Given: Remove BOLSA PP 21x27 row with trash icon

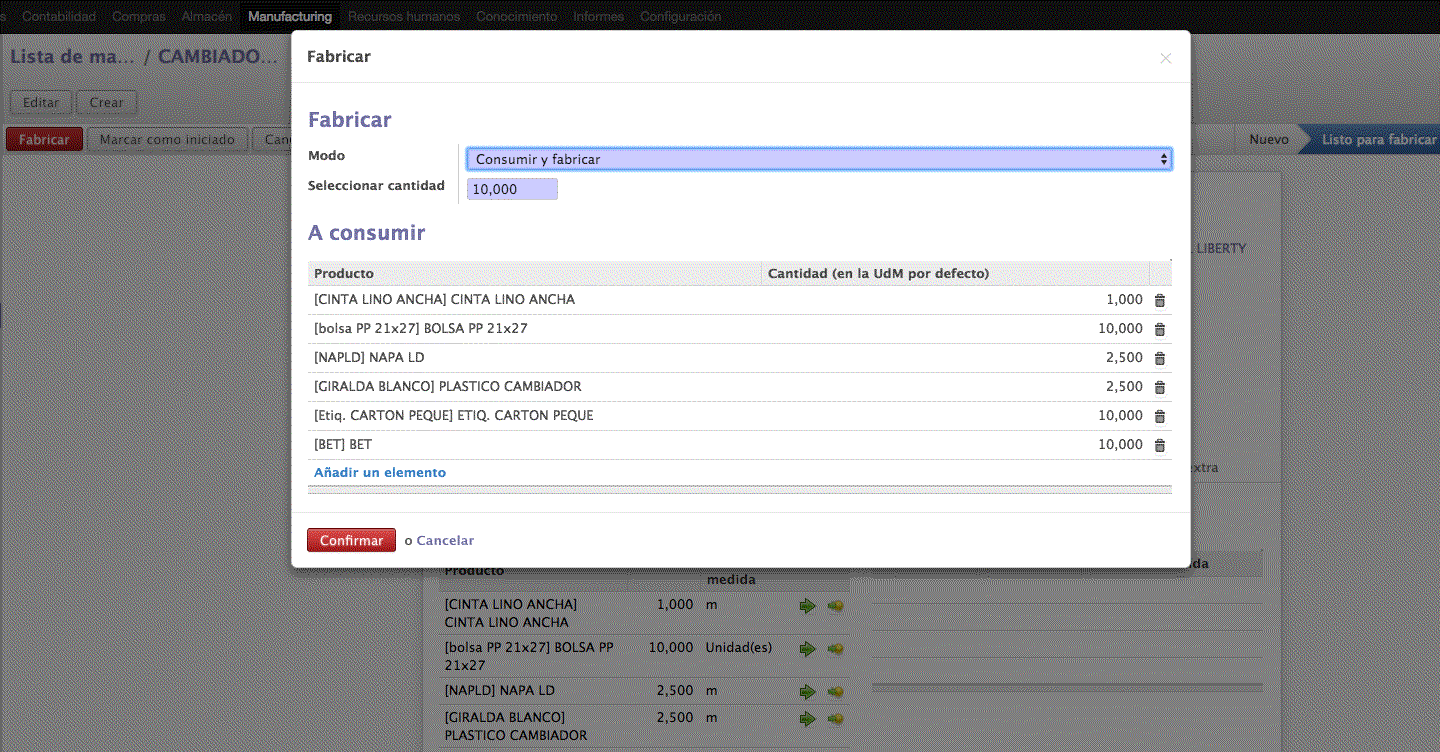Looking at the screenshot, I should click(x=1160, y=329).
